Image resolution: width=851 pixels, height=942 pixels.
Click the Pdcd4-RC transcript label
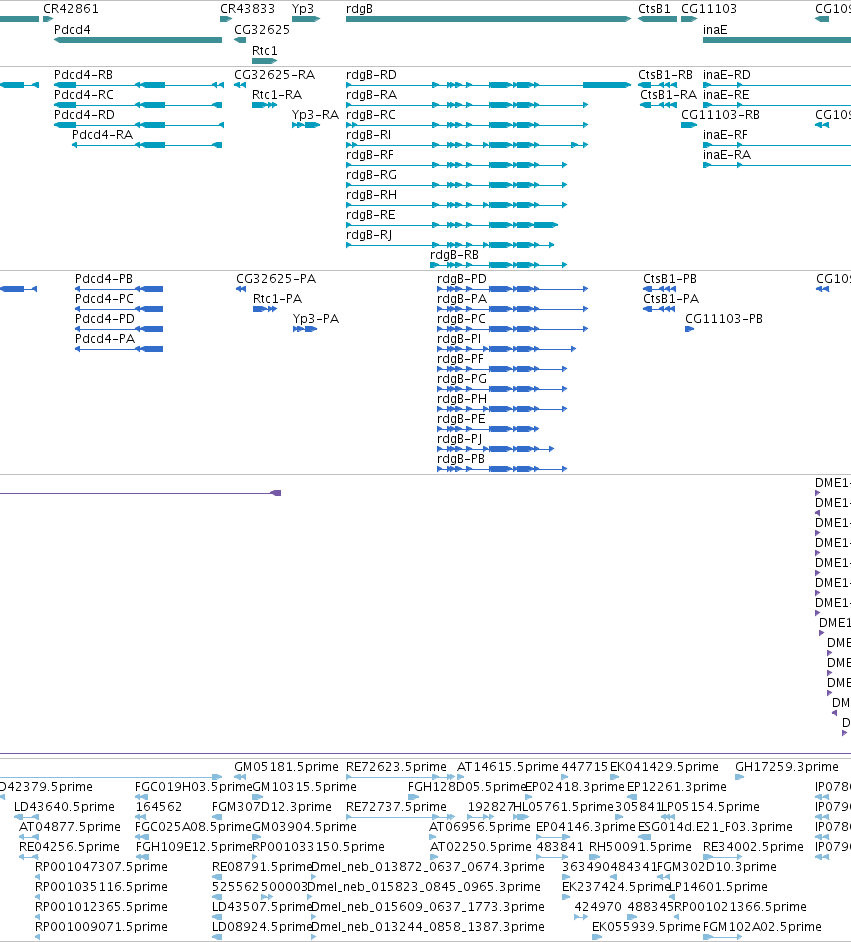click(x=83, y=95)
